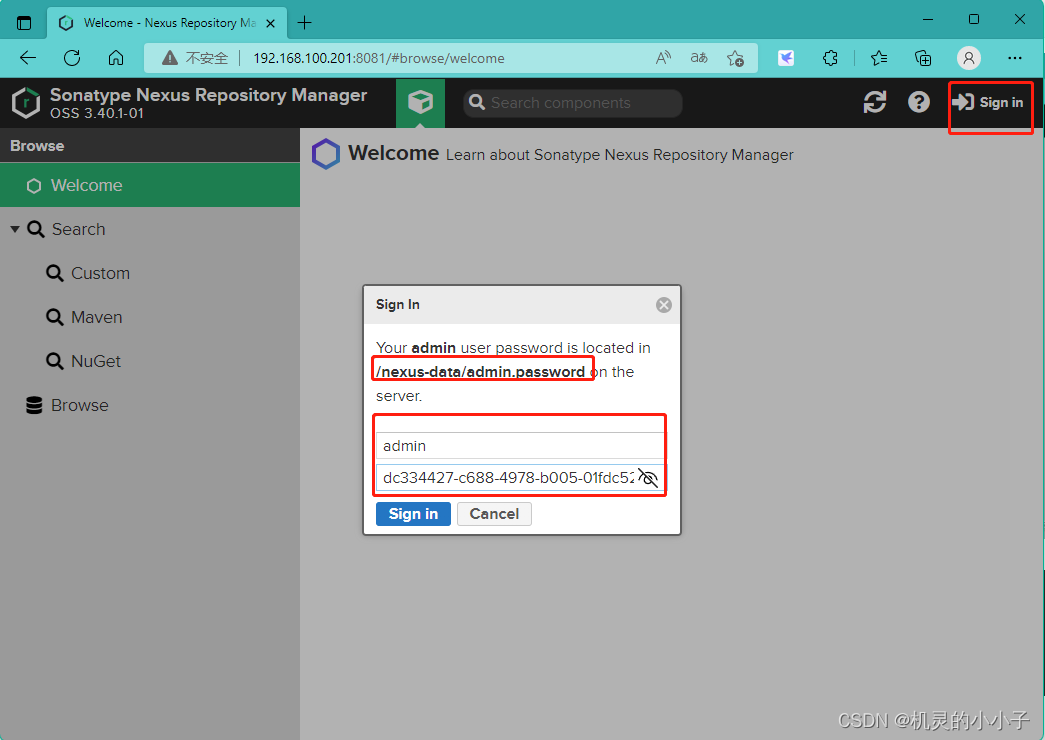The image size is (1045, 740).
Task: Open the not-secure warning icon in address bar
Action: click(x=170, y=58)
